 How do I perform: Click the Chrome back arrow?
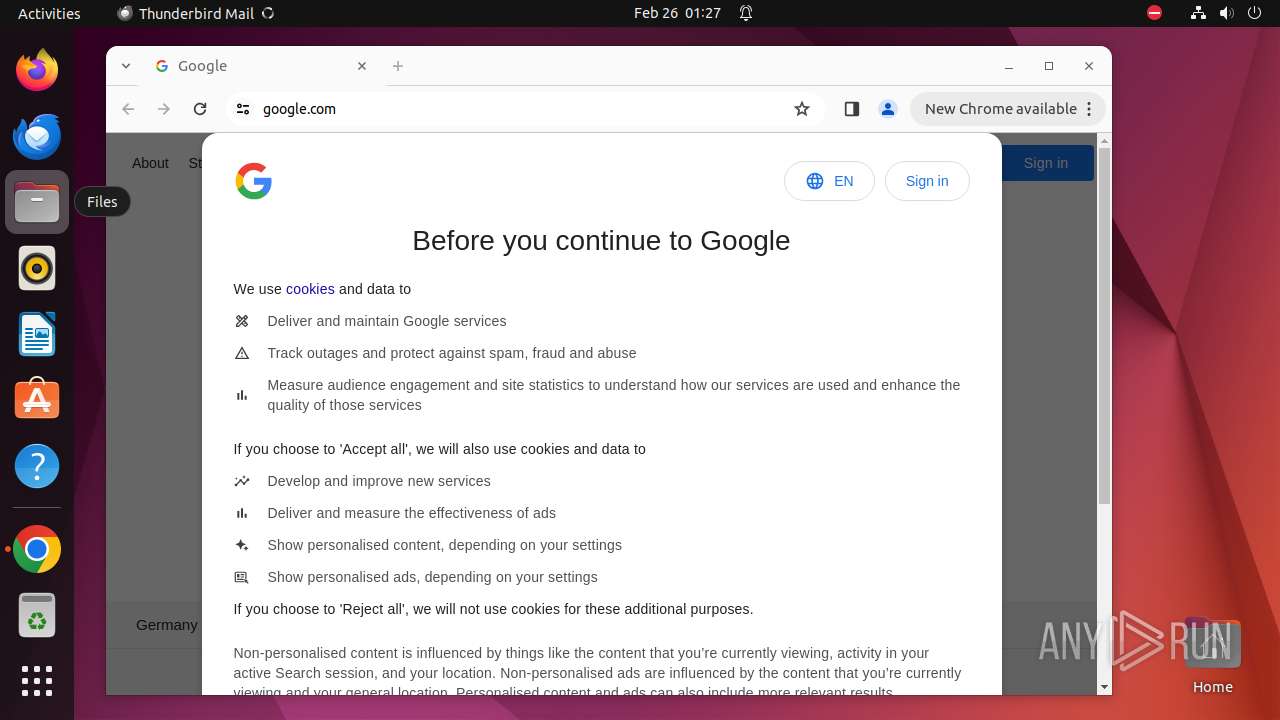(x=128, y=109)
